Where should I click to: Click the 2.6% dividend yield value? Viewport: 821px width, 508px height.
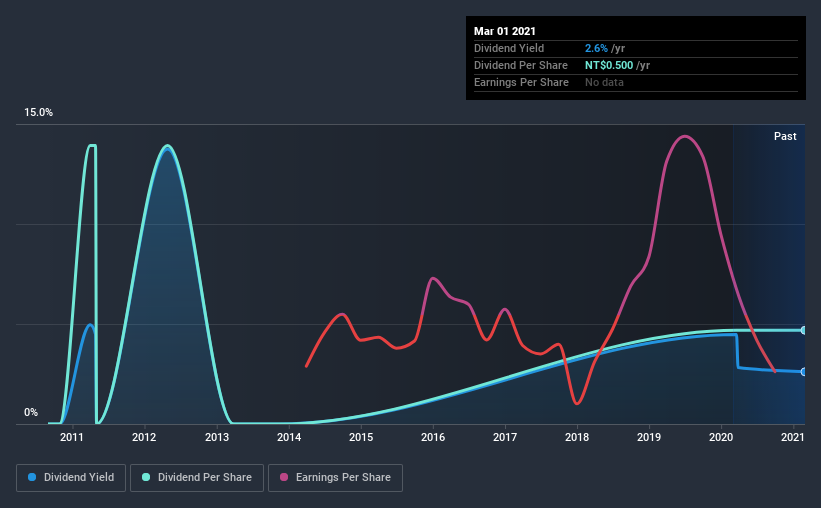[x=596, y=48]
